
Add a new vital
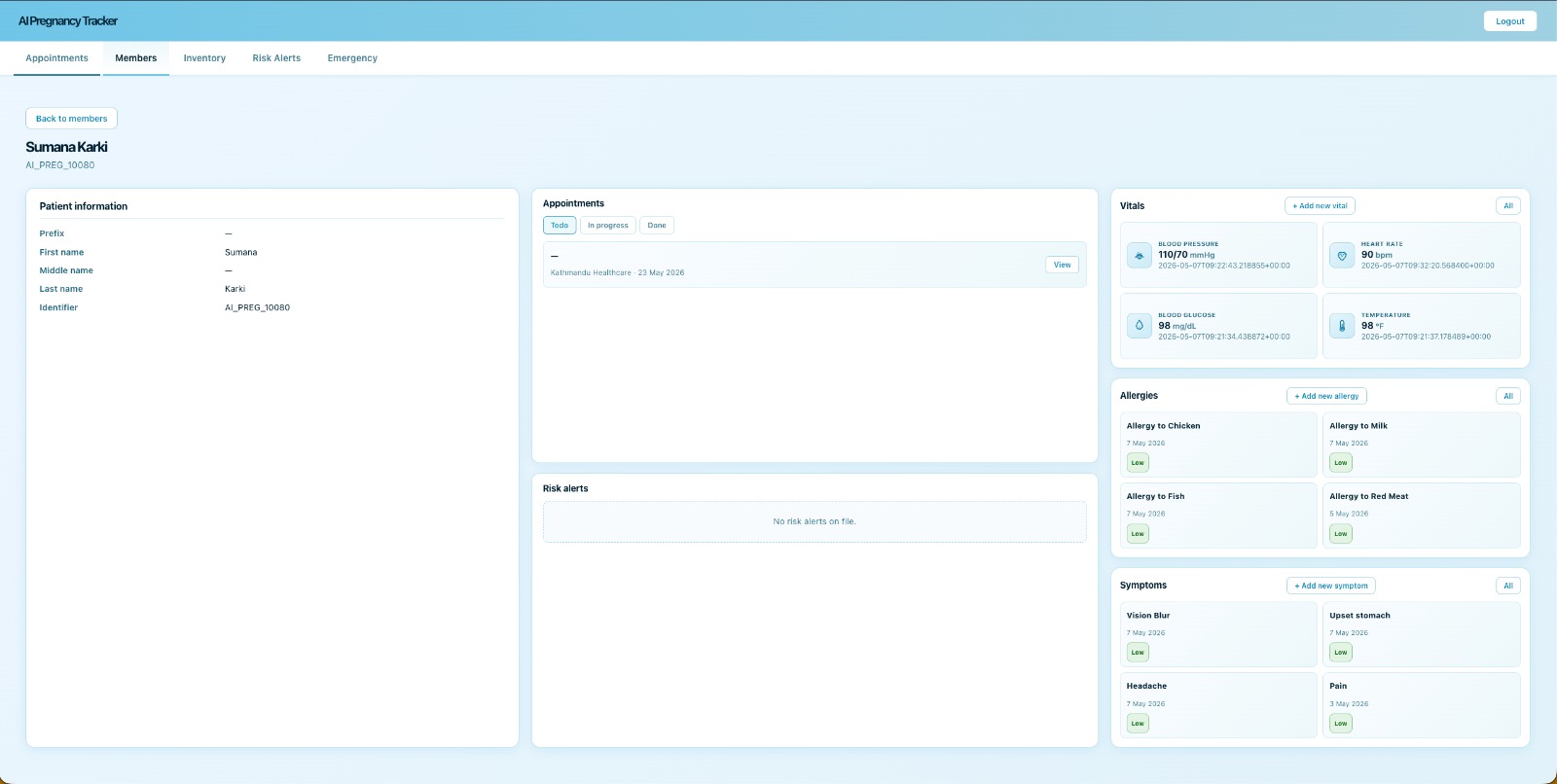click(x=1320, y=206)
